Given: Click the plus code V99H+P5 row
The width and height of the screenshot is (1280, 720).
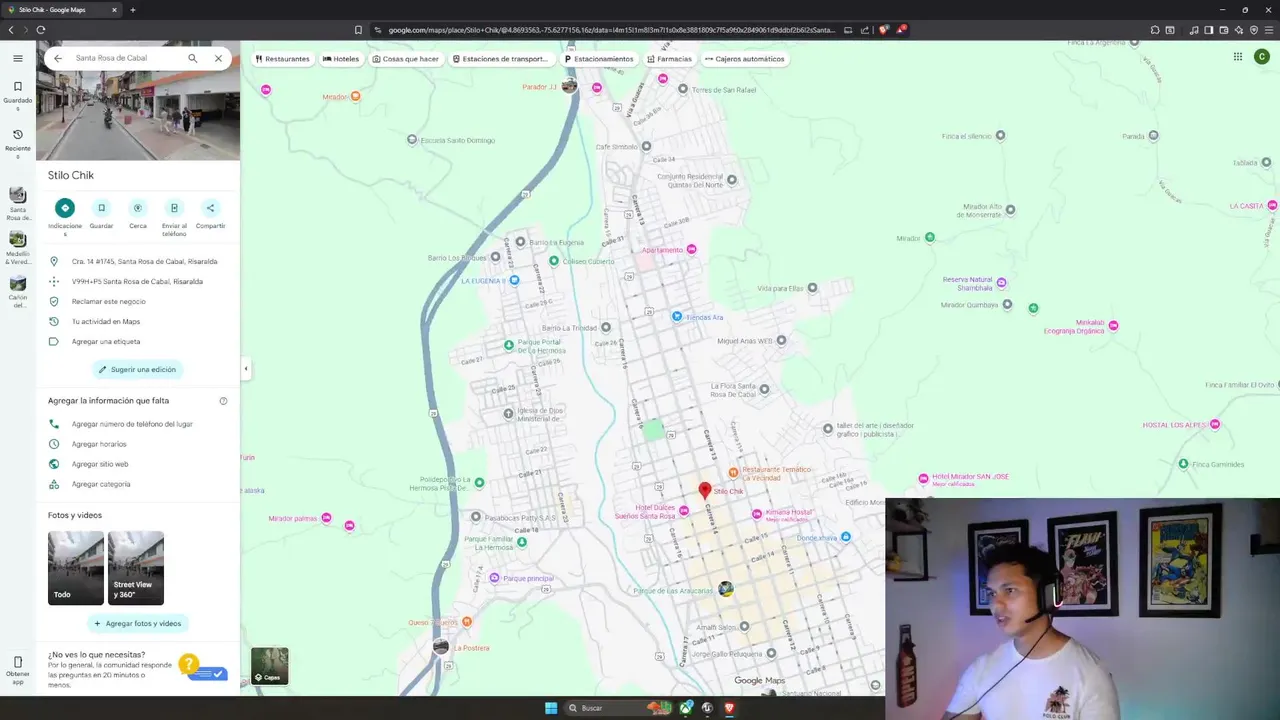Looking at the screenshot, I should (137, 281).
